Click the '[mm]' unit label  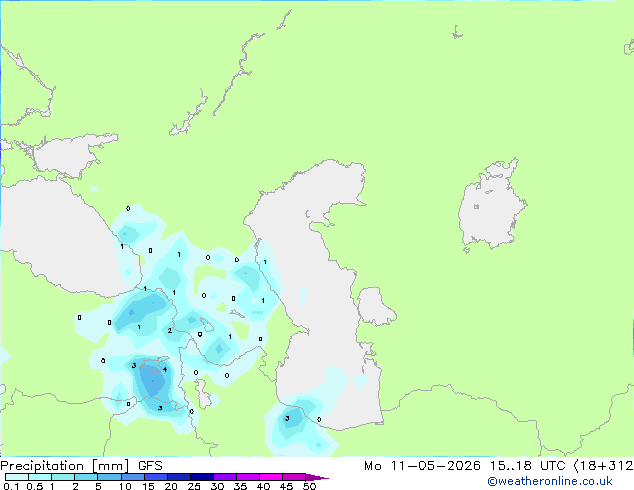tap(111, 466)
